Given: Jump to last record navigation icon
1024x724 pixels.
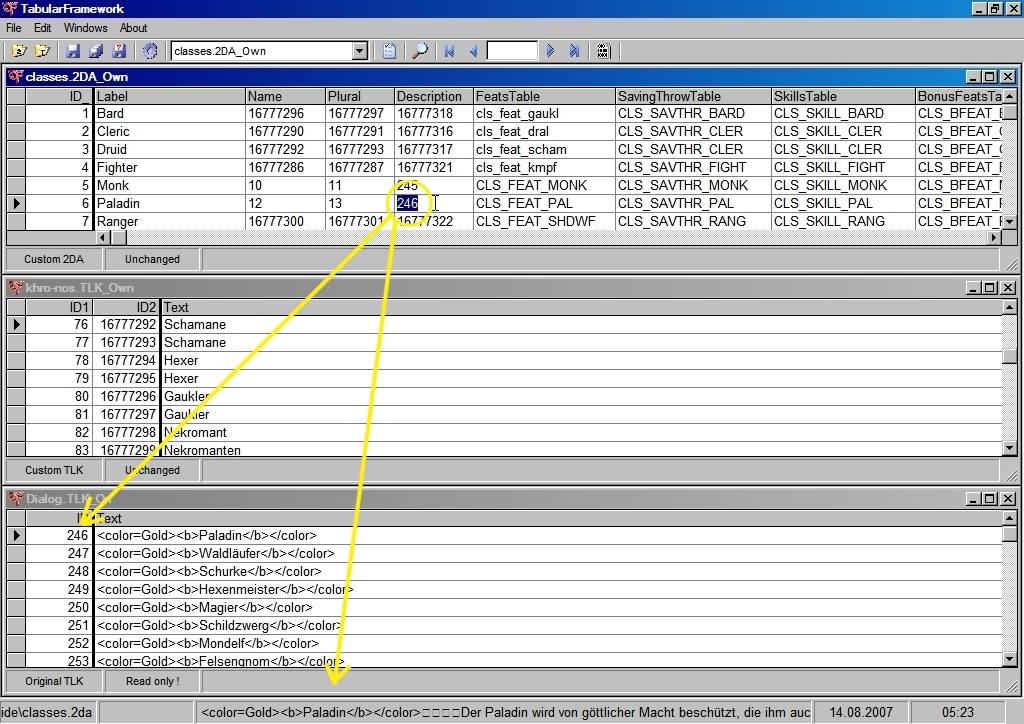Looking at the screenshot, I should (x=575, y=51).
